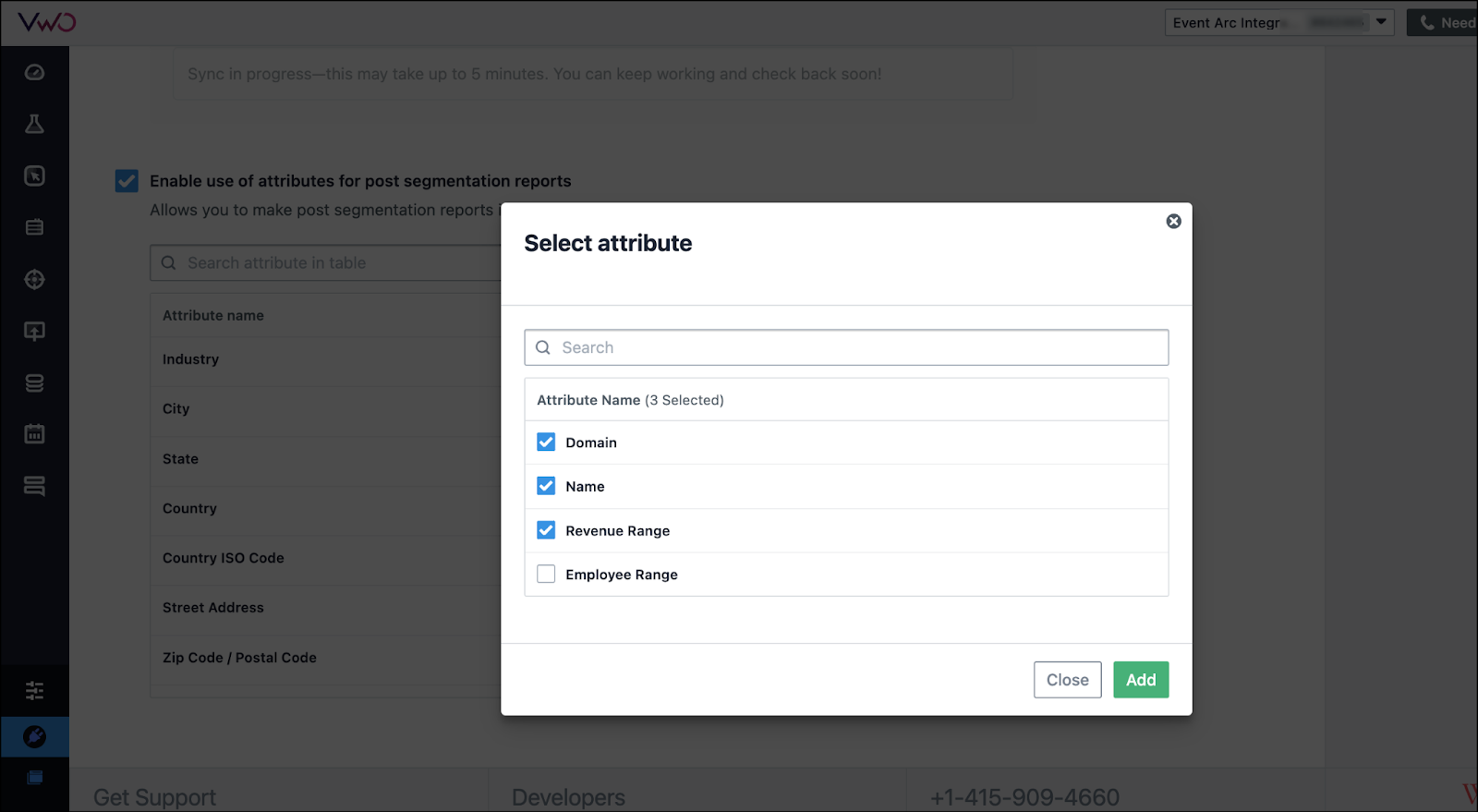Click the State attribute row

tap(325, 459)
